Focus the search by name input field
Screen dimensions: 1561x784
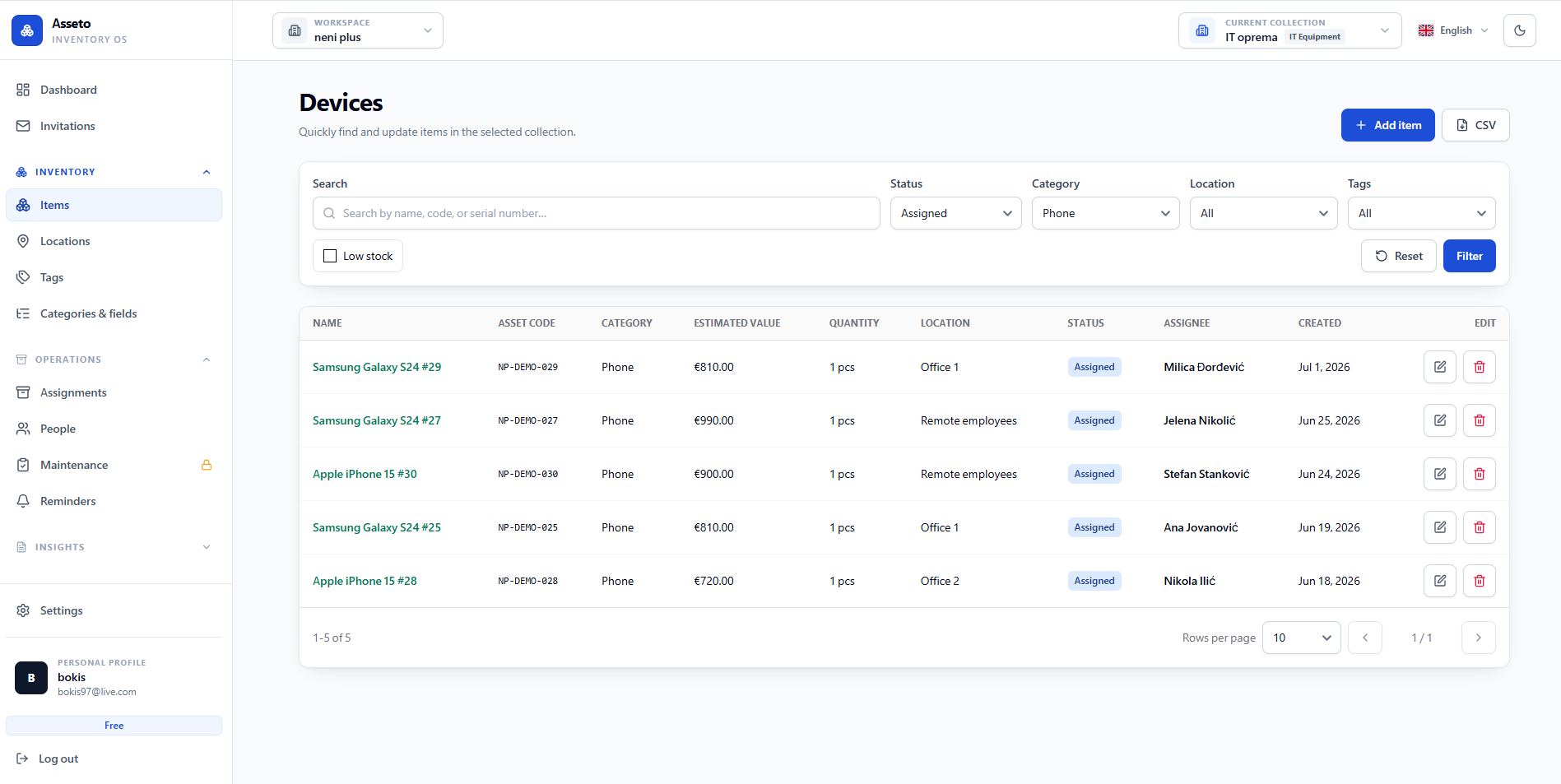(597, 213)
